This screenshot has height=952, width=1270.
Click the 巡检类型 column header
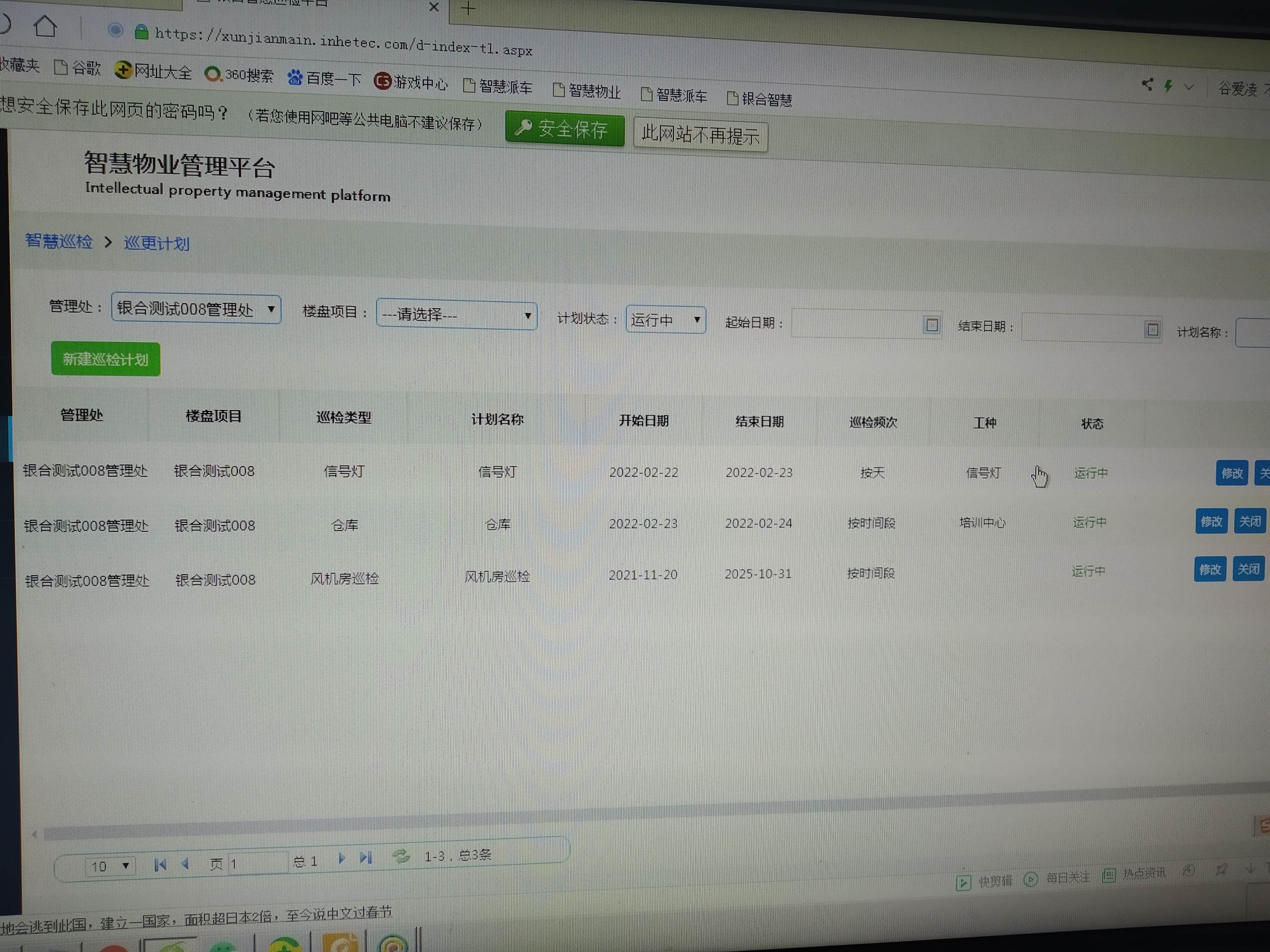pos(344,418)
